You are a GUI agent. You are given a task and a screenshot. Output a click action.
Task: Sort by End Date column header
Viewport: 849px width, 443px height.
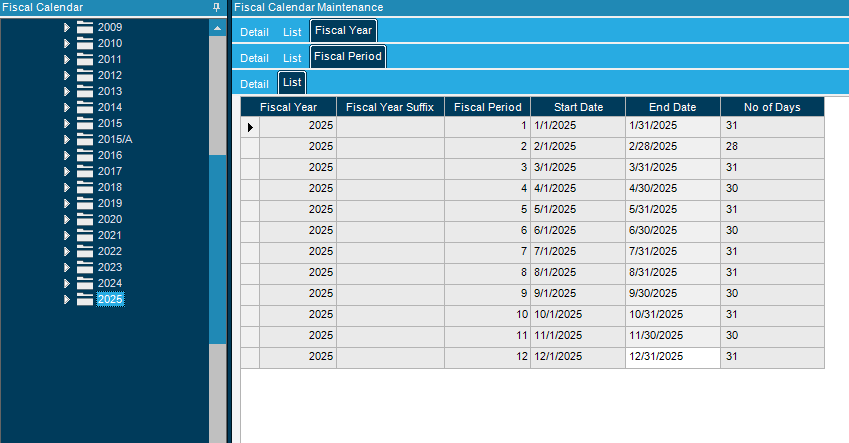click(673, 107)
